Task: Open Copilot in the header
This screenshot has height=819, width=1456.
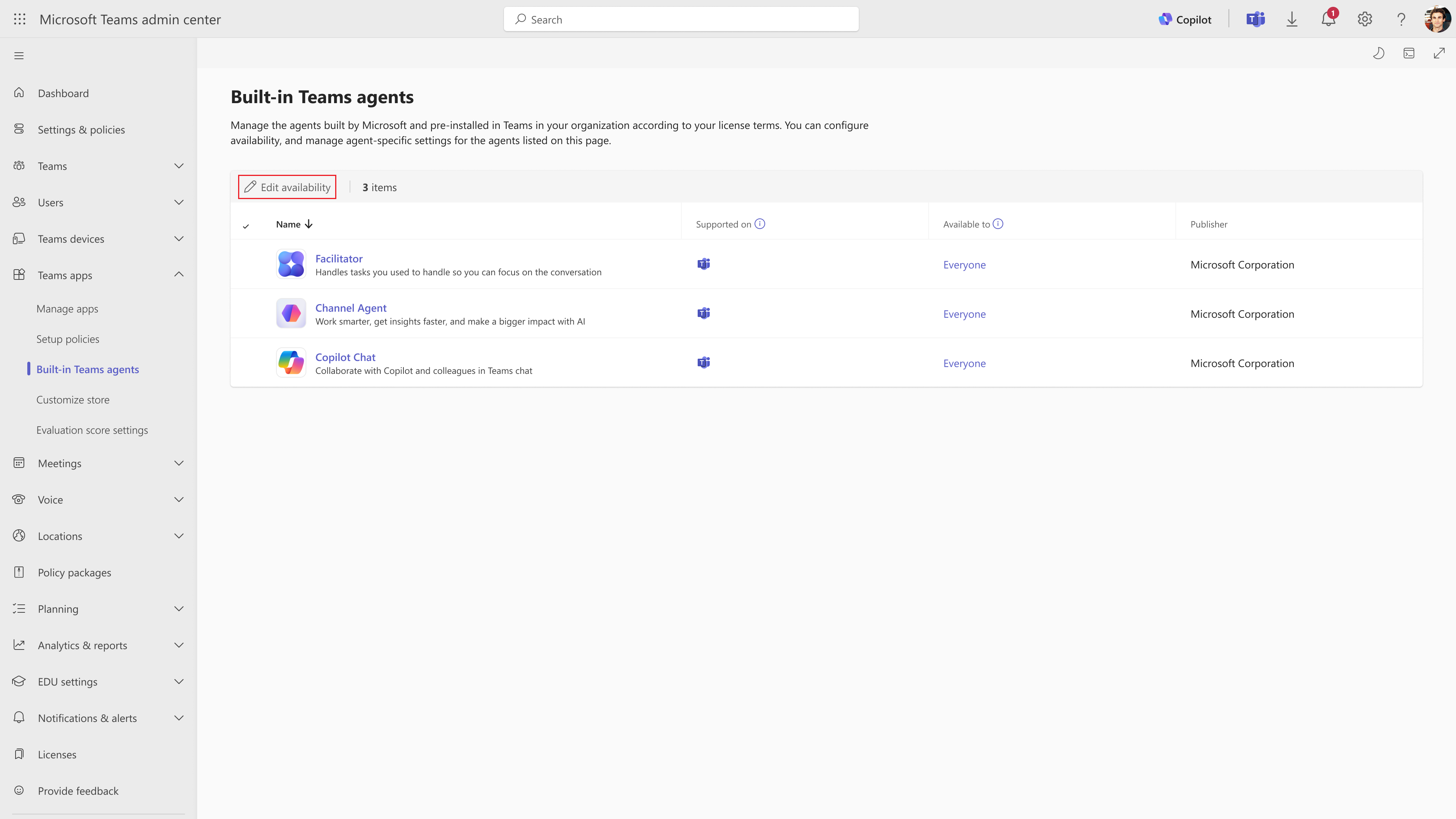Action: [1185, 19]
